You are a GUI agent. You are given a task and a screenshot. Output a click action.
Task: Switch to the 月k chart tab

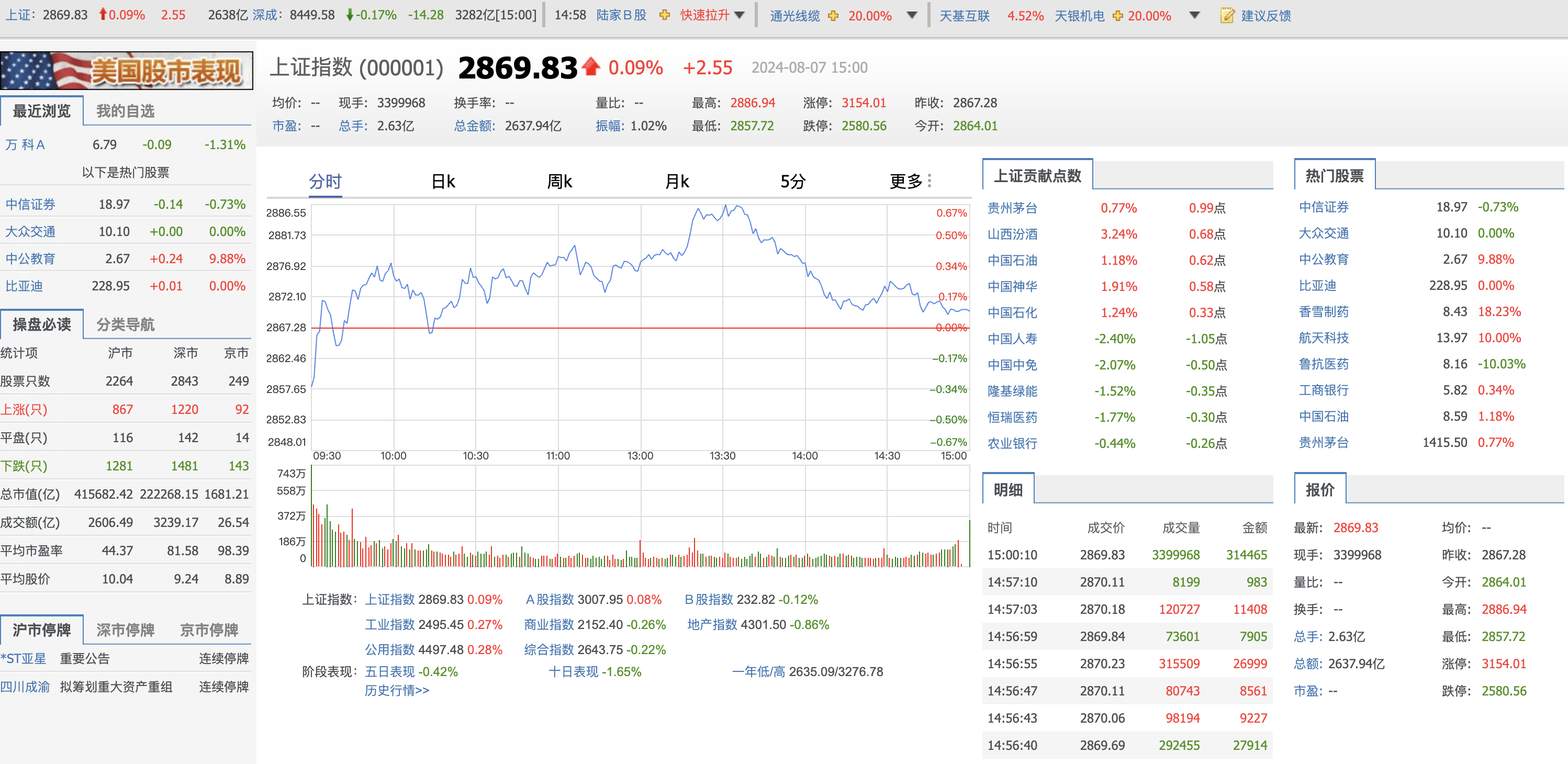point(677,182)
